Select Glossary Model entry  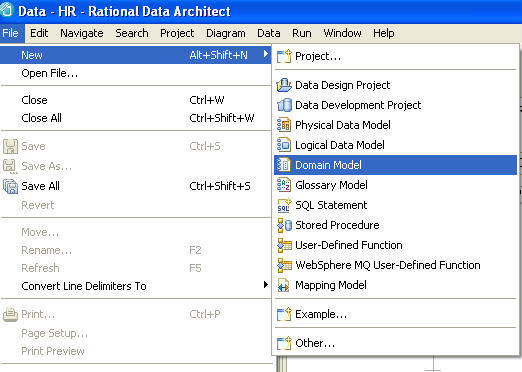[396, 185]
